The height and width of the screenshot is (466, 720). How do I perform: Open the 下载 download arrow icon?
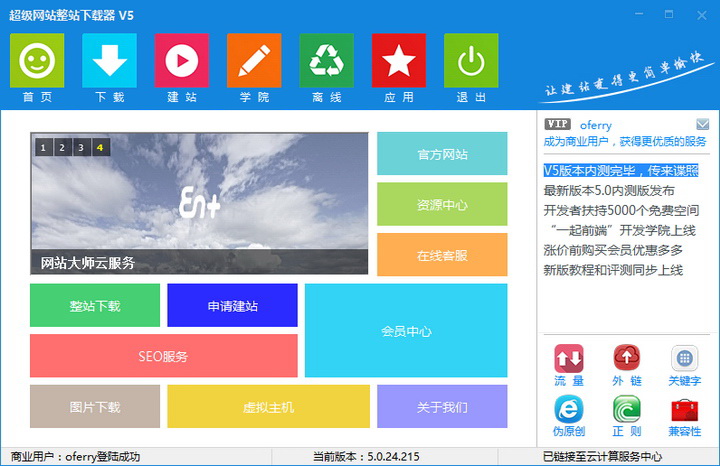109,61
